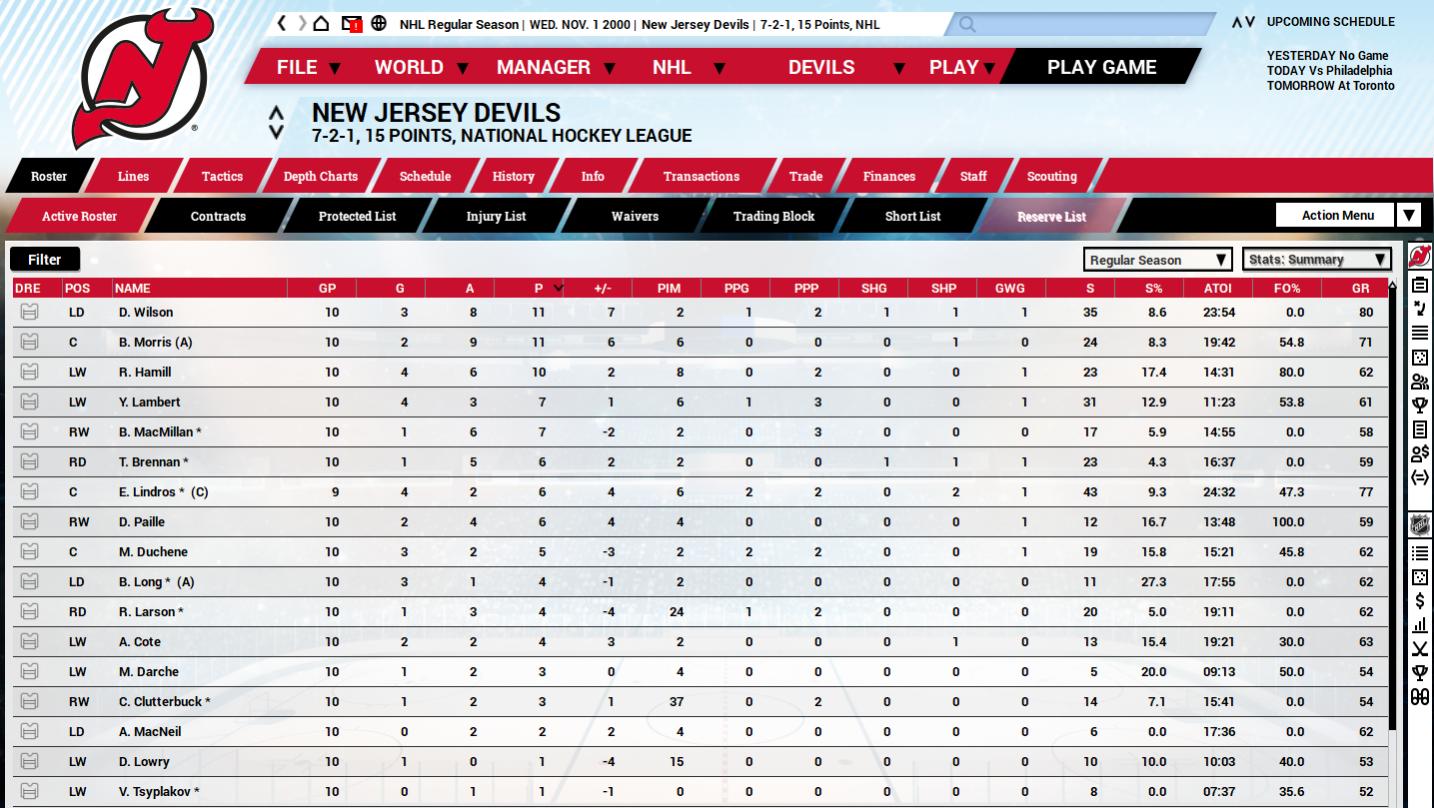
Task: Click the crossed hockey sticks sidebar icon
Action: point(1419,649)
